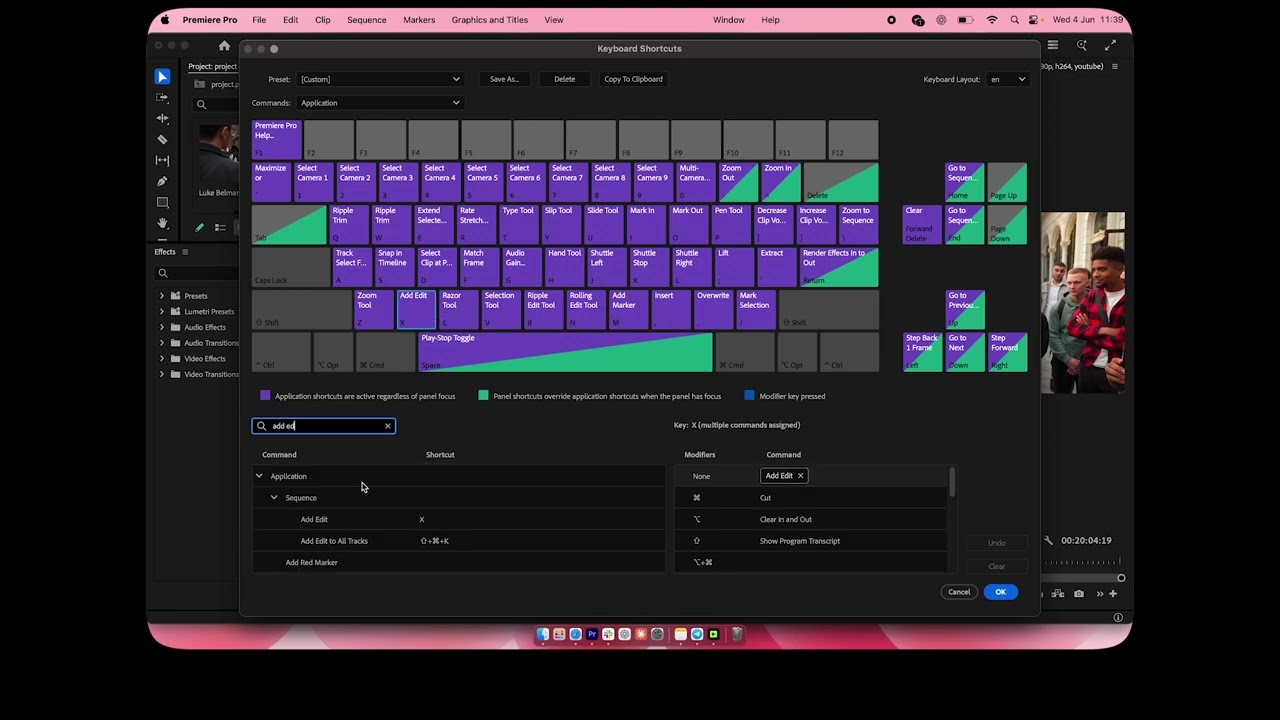1280x720 pixels.
Task: Expand Lumetri Presets folder in Effects
Action: point(162,312)
